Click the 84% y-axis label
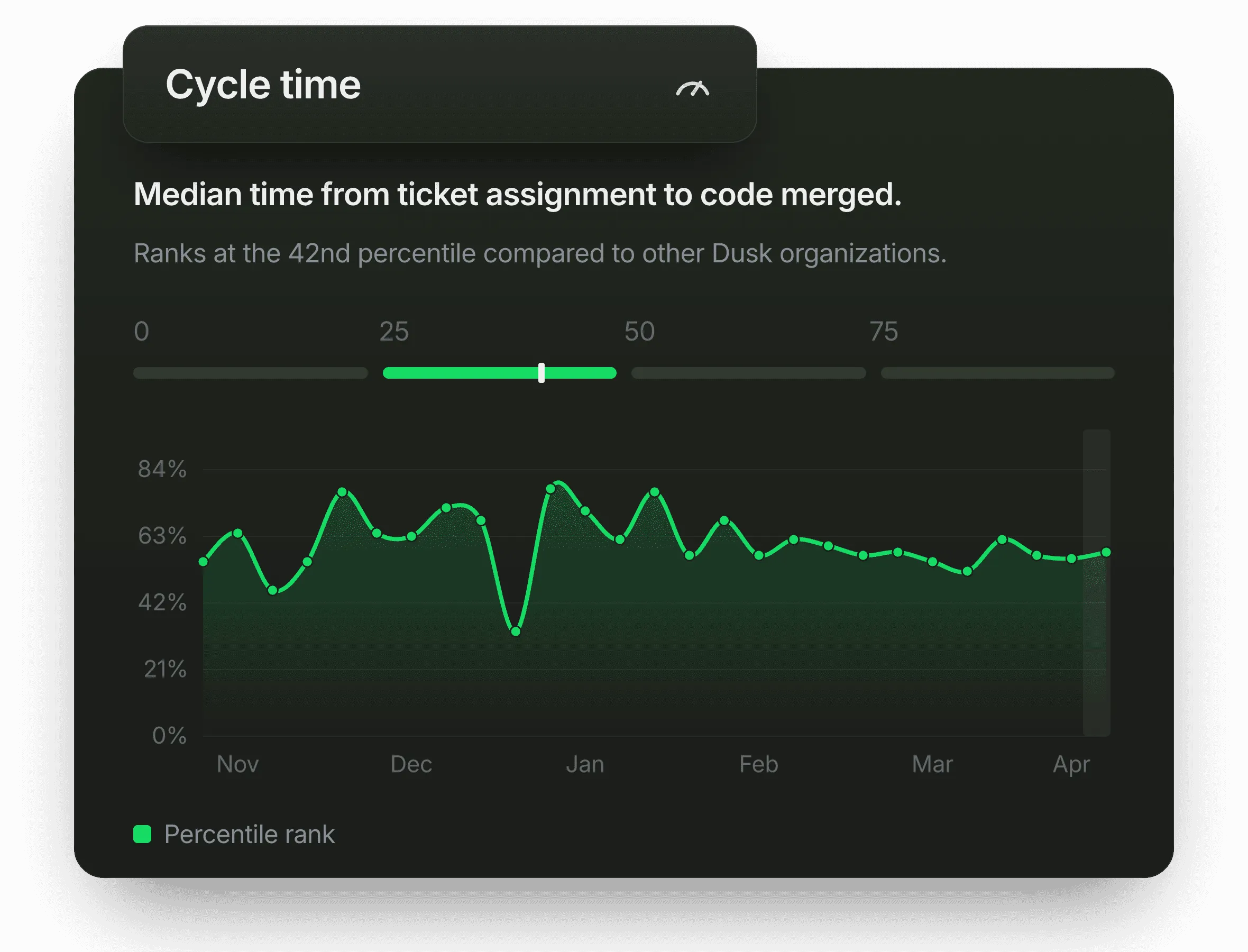This screenshot has width=1248, height=952. pos(162,469)
